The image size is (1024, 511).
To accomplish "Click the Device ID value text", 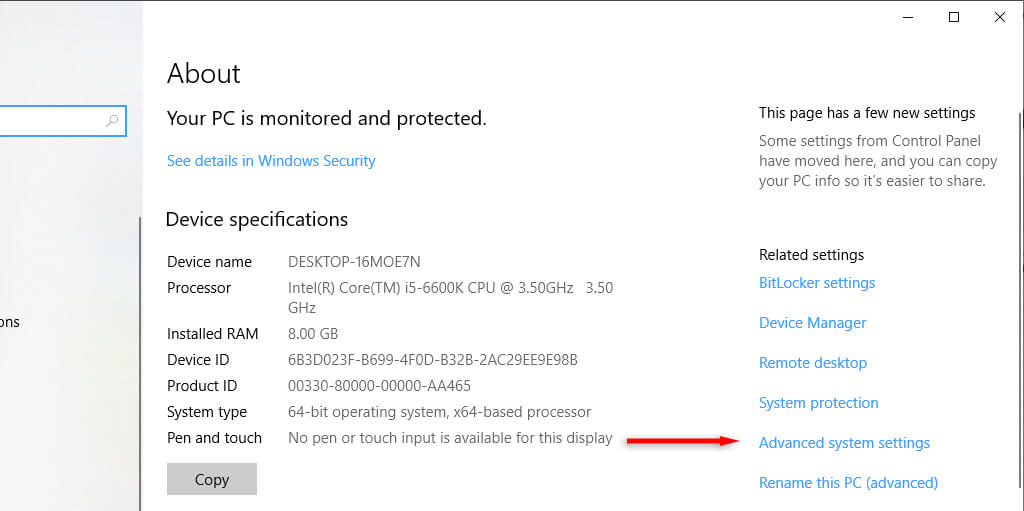I will 432,360.
